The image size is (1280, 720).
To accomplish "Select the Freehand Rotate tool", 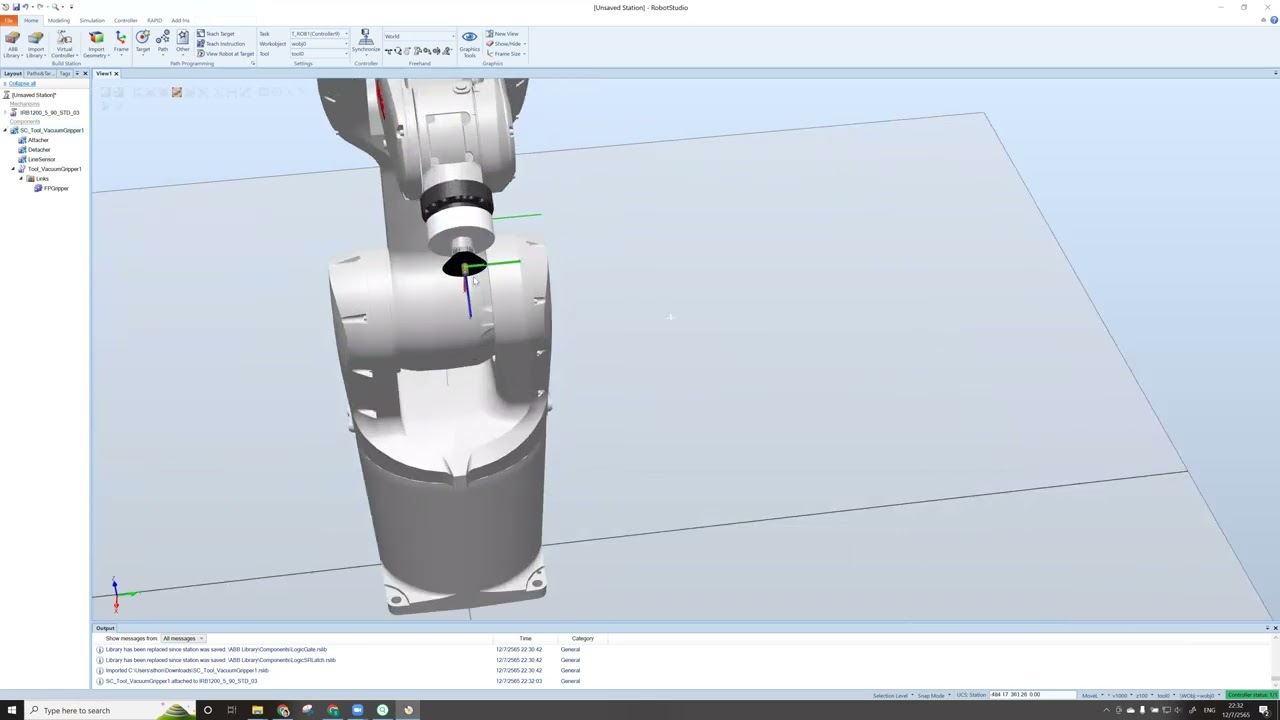I will 398,51.
